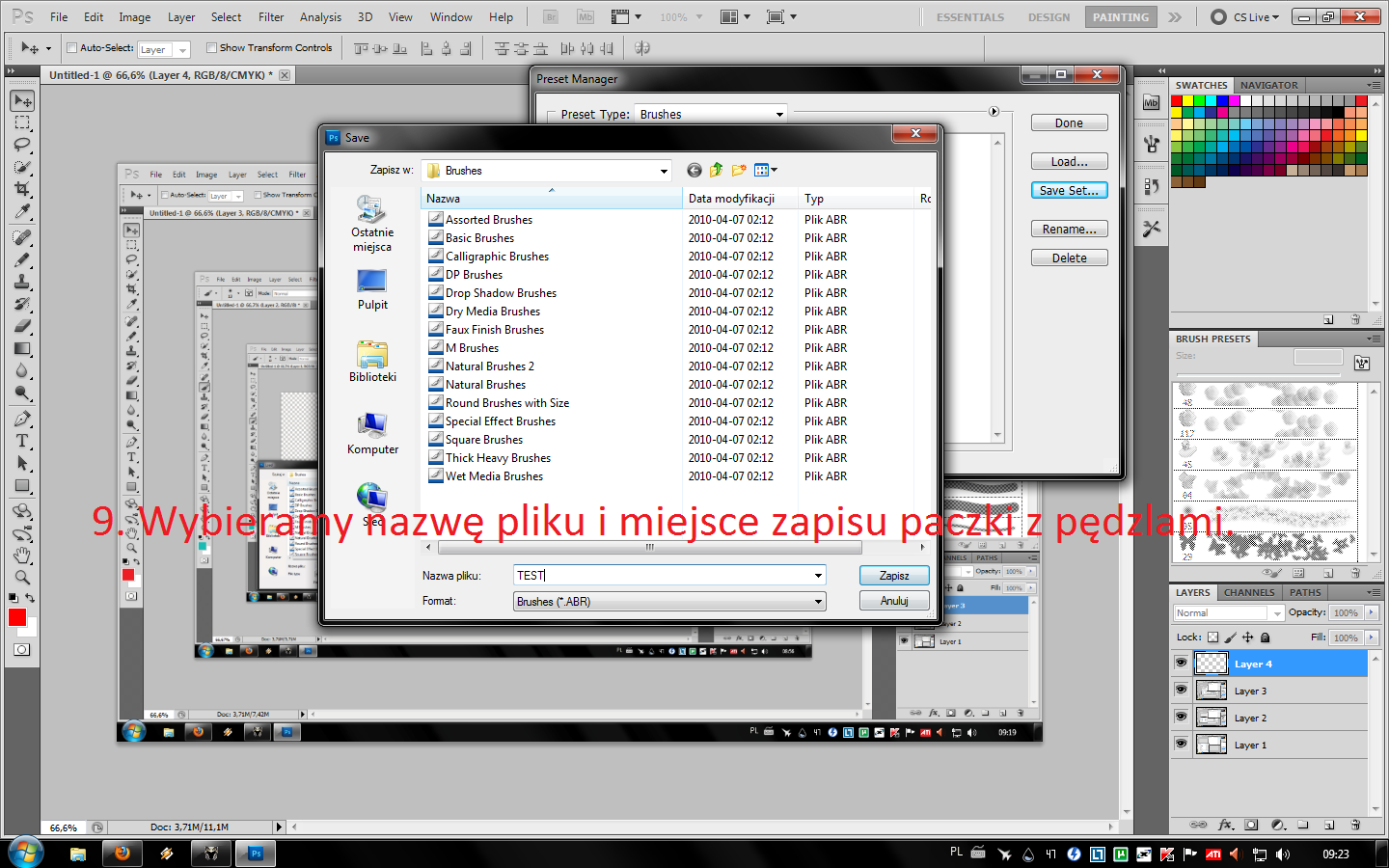Screen dimensions: 1389x868
Task: Open the view menu dropdown in Save dialog
Action: tap(766, 171)
